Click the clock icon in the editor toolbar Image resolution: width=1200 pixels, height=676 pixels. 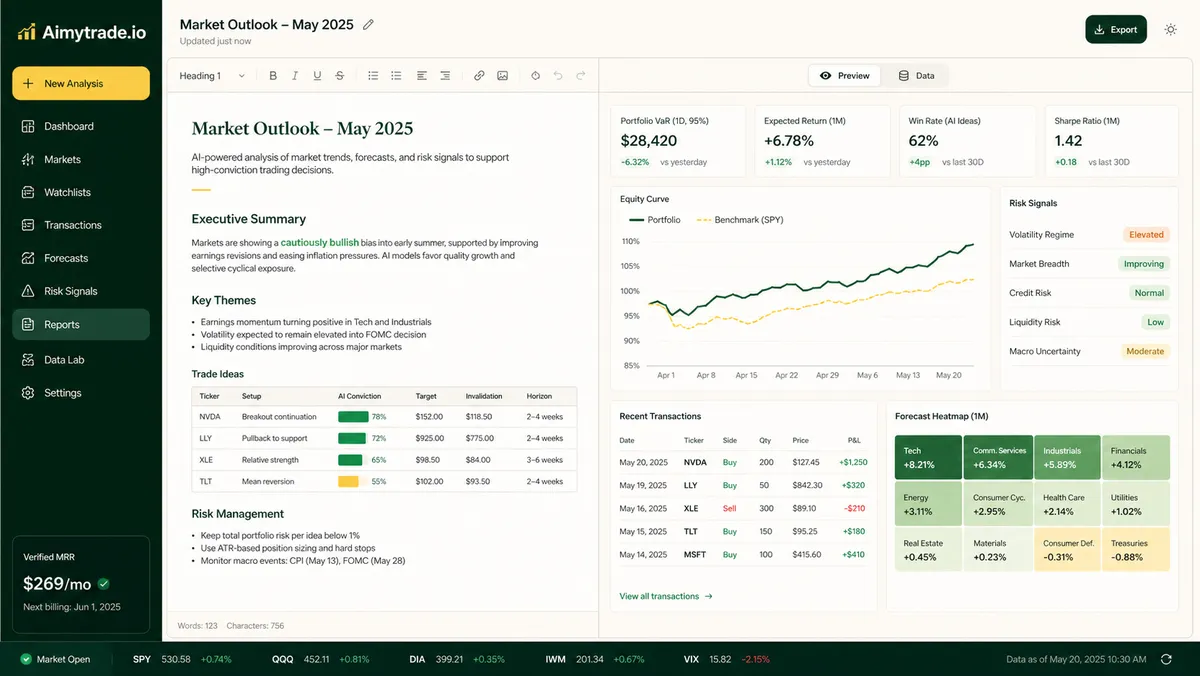click(535, 76)
